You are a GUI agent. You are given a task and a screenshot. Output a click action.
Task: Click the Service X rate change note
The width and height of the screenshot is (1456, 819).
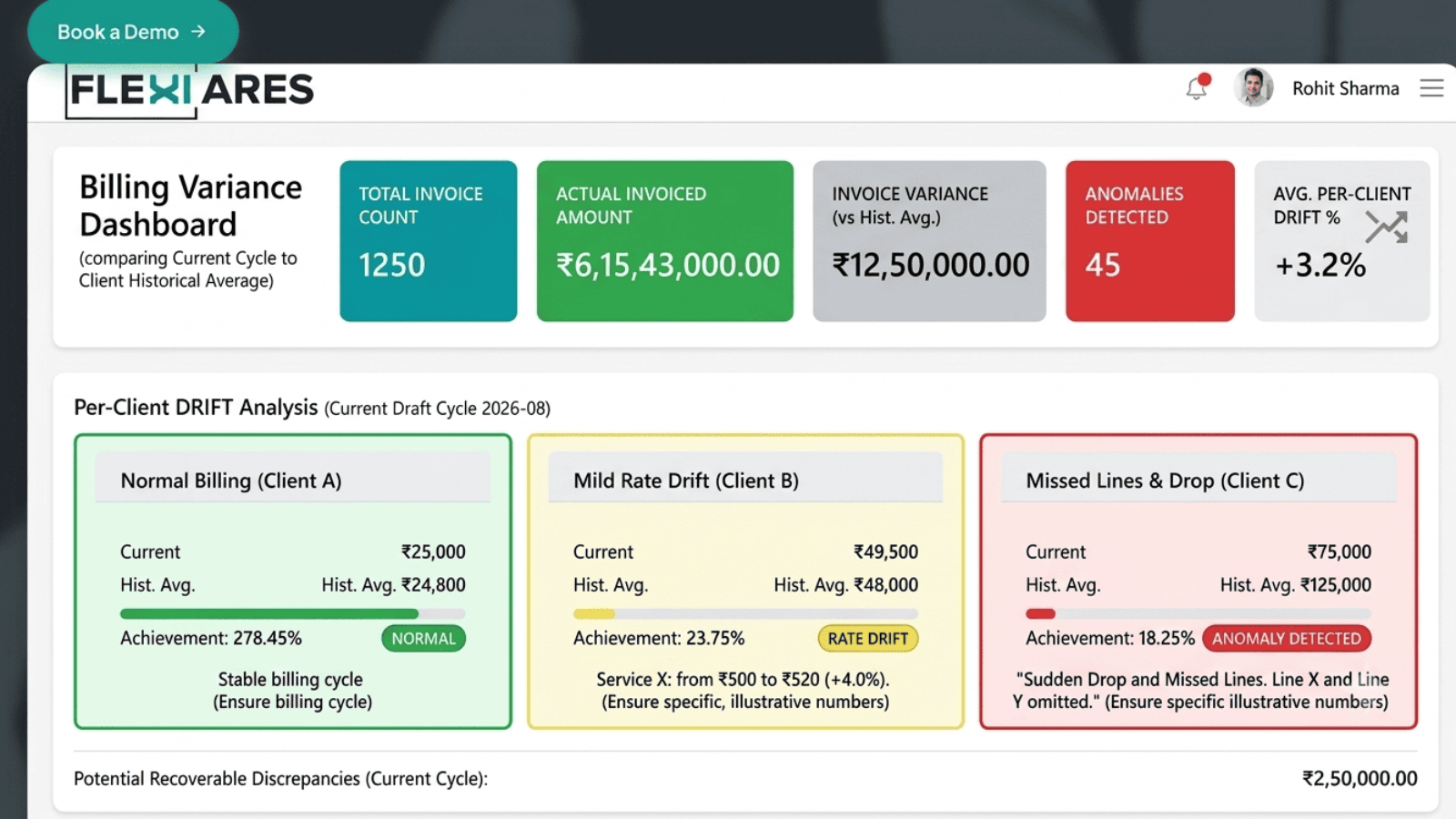click(x=745, y=690)
